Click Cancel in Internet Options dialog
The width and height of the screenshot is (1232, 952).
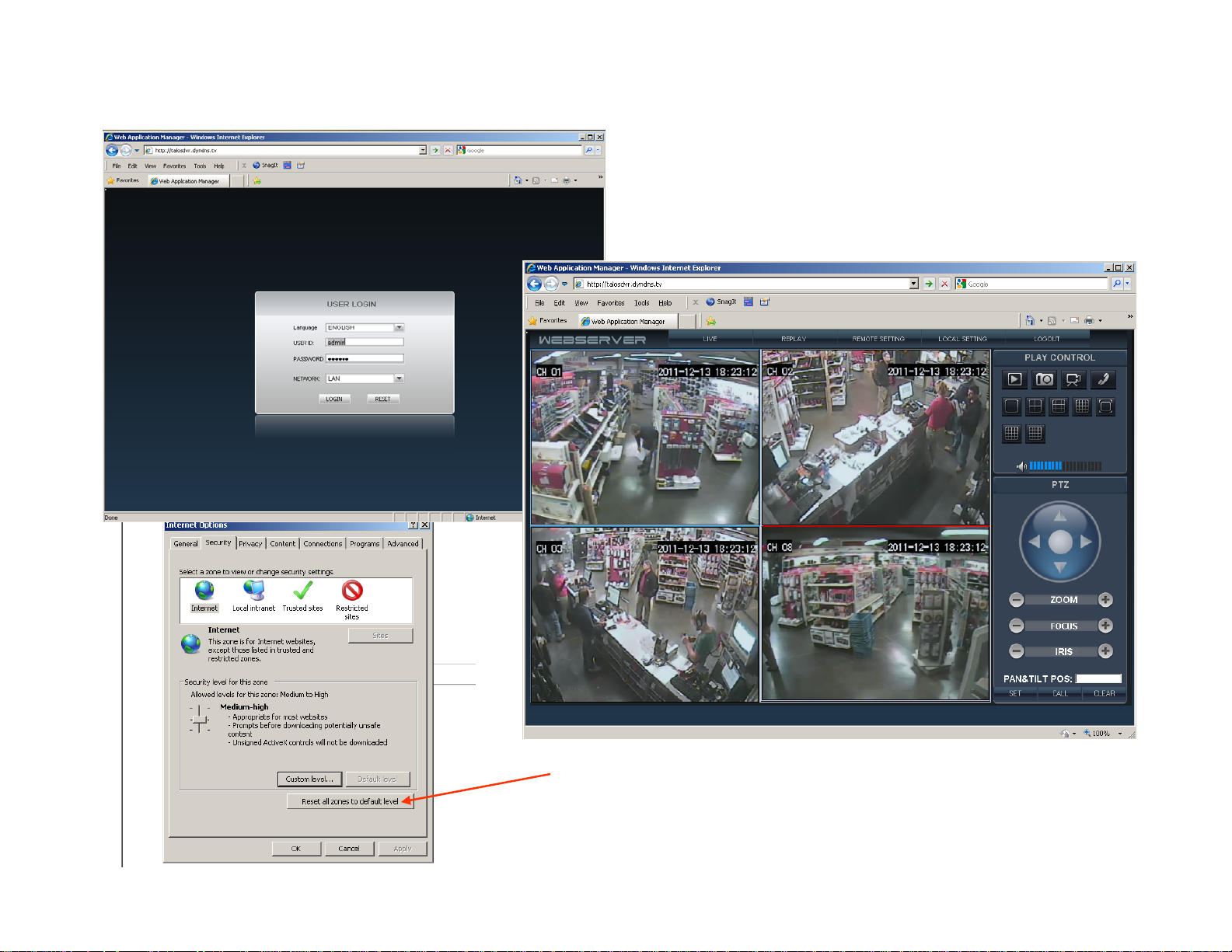(x=349, y=849)
